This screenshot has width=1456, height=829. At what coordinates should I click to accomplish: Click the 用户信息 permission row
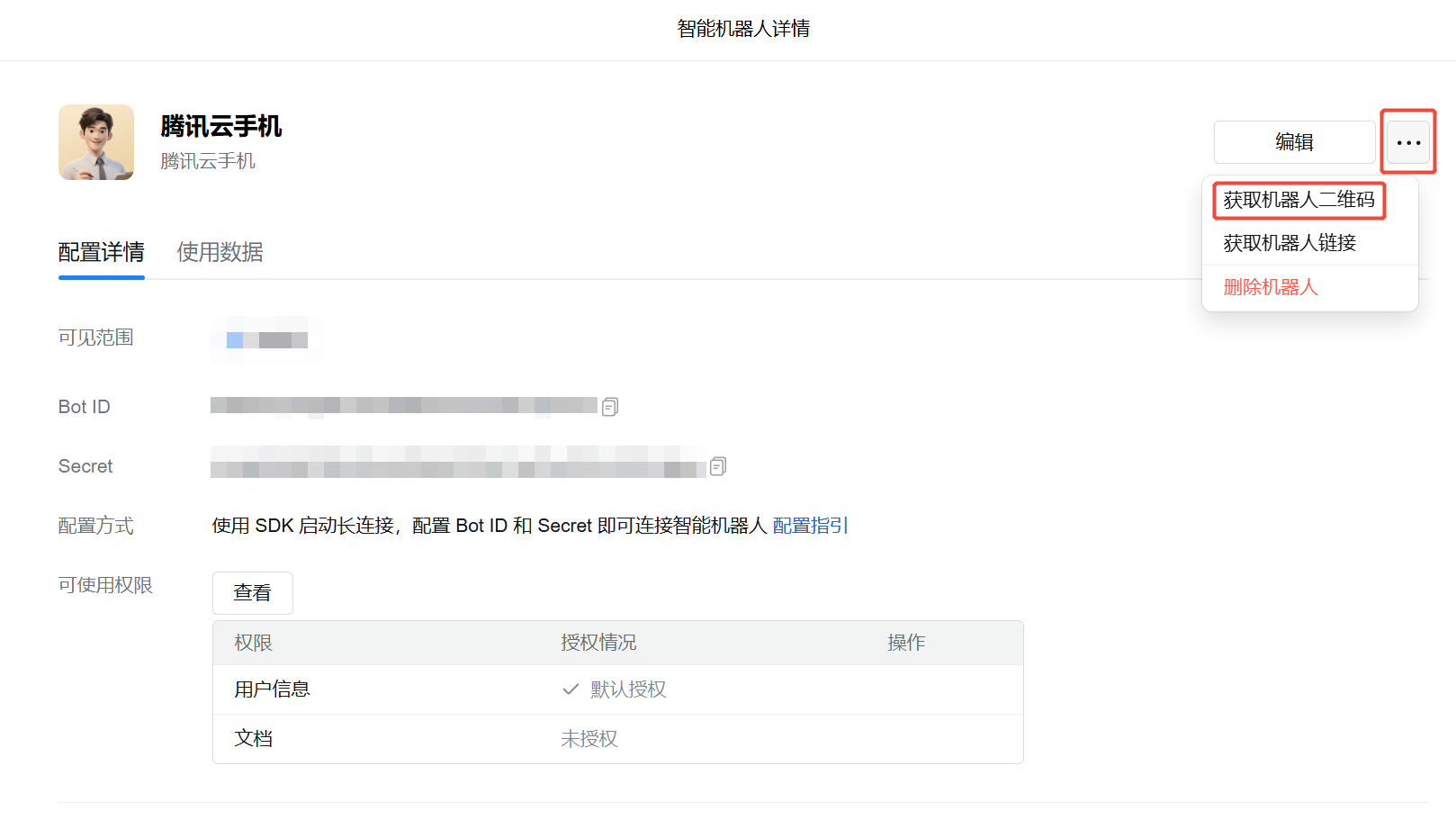pyautogui.click(x=618, y=689)
